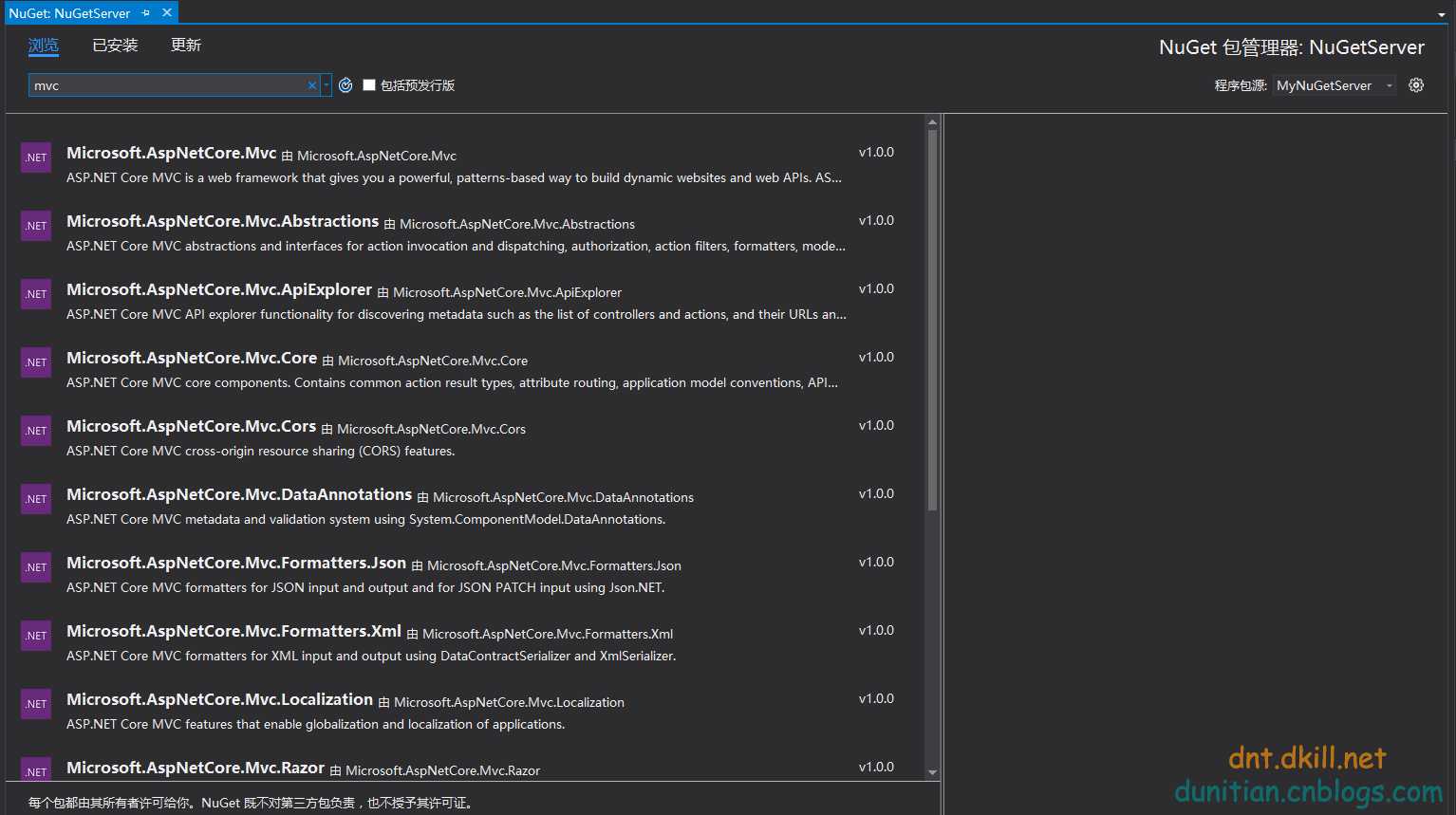Click .NET icon of Mvc.Localization package
The height and width of the screenshot is (815, 1456).
pos(36,704)
